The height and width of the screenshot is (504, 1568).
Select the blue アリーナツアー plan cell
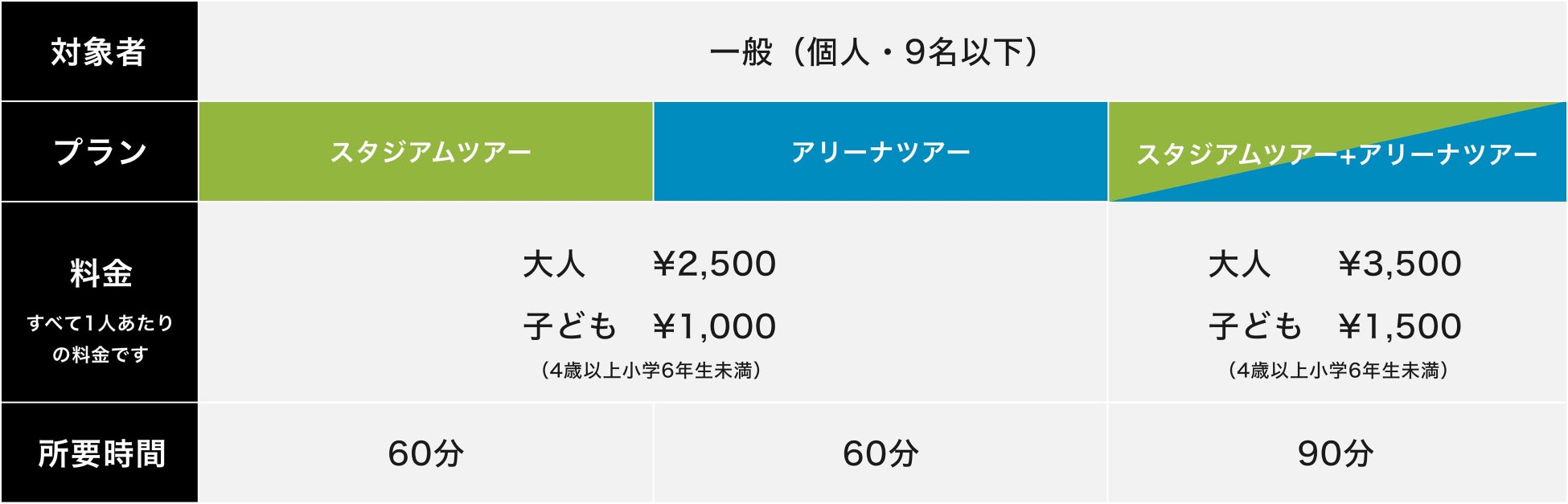tap(880, 152)
